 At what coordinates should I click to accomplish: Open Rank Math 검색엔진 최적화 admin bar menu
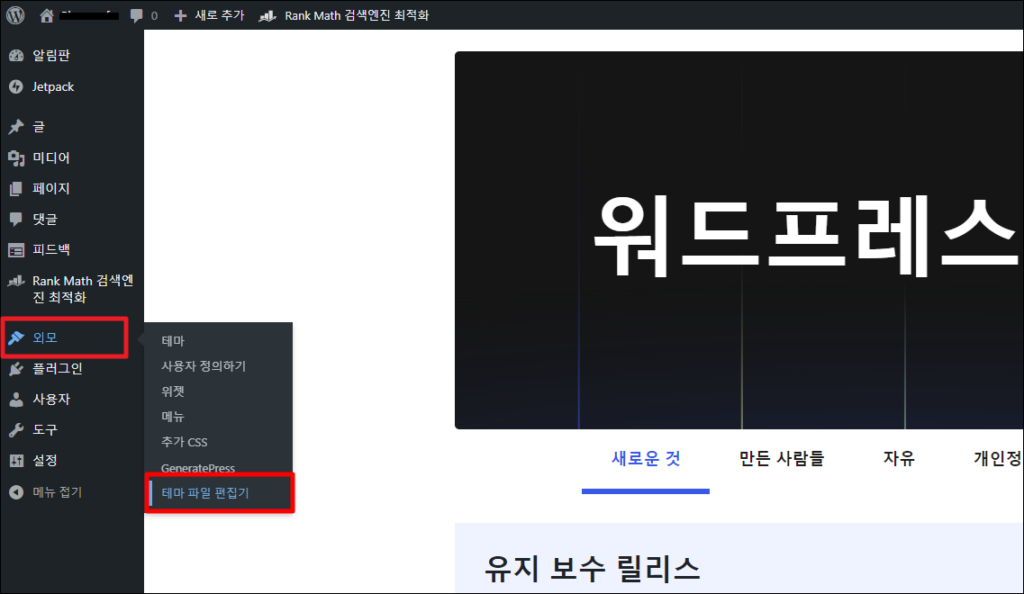pyautogui.click(x=357, y=15)
